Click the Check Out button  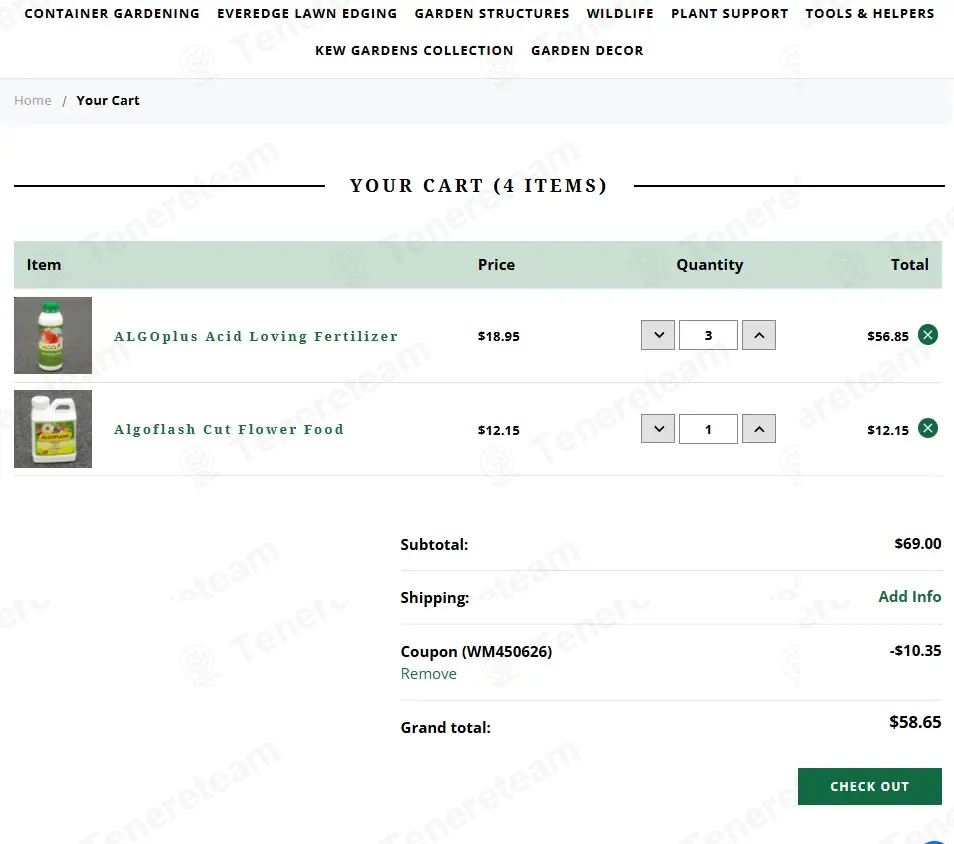click(869, 786)
